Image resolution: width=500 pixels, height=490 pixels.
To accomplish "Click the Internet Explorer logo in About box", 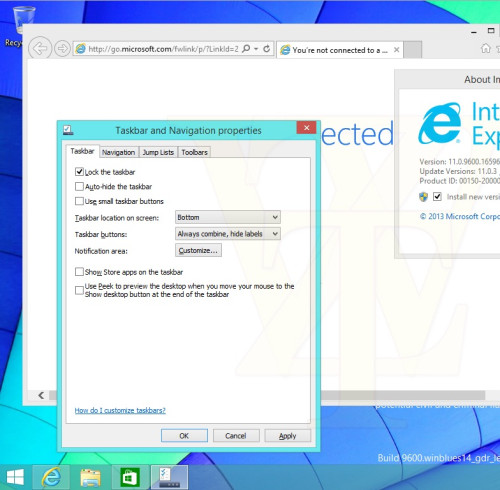I will [x=440, y=123].
